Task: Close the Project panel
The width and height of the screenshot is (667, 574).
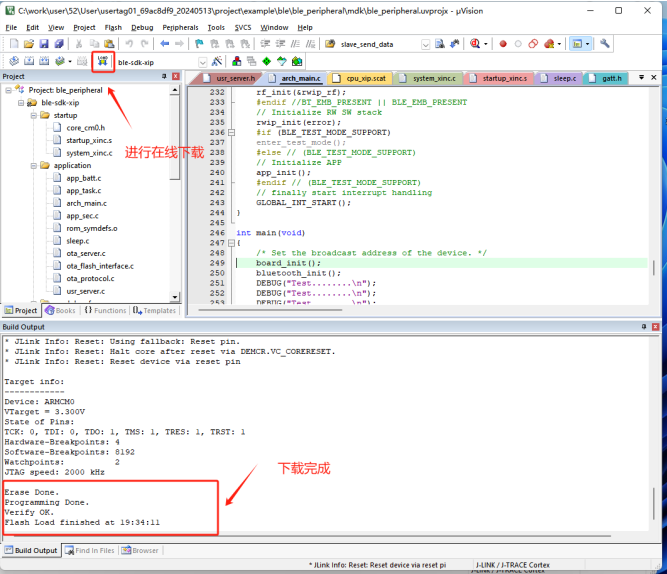Action: (175, 76)
